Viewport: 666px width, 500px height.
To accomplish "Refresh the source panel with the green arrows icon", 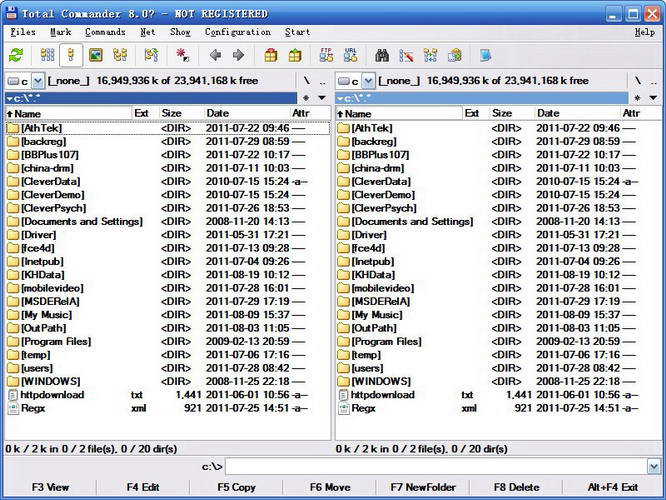I will (x=16, y=55).
